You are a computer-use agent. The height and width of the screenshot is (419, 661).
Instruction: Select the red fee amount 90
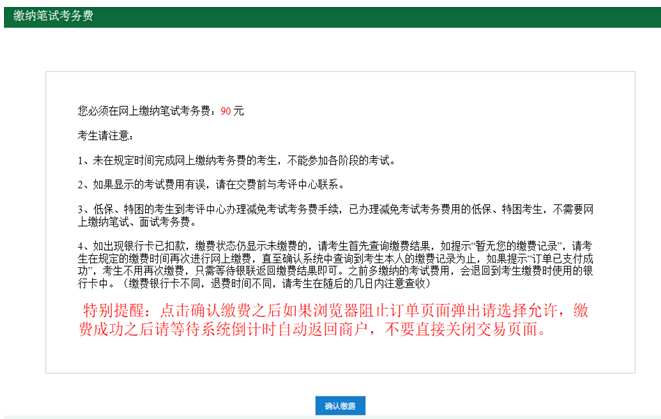[x=225, y=110]
